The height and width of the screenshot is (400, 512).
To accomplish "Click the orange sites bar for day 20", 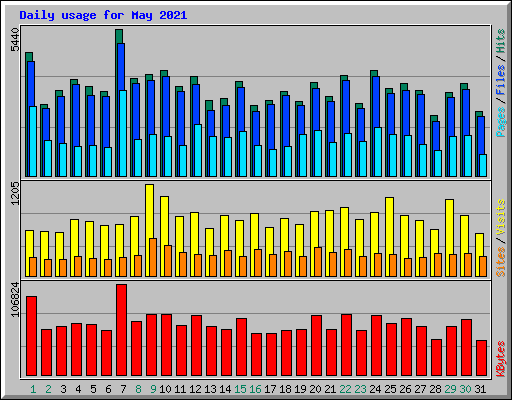I will [318, 262].
